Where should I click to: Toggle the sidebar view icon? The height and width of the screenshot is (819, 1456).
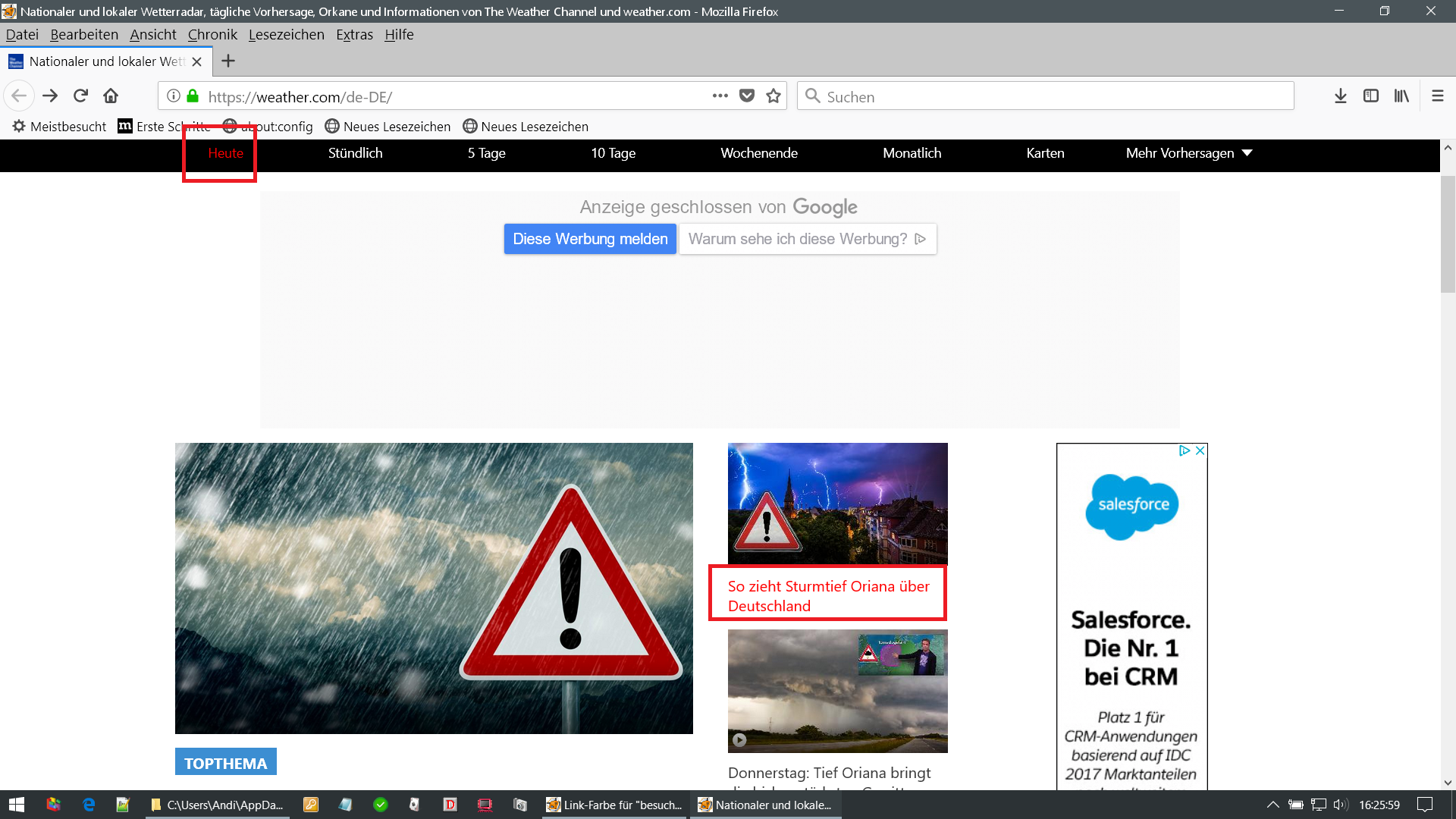[x=1371, y=96]
